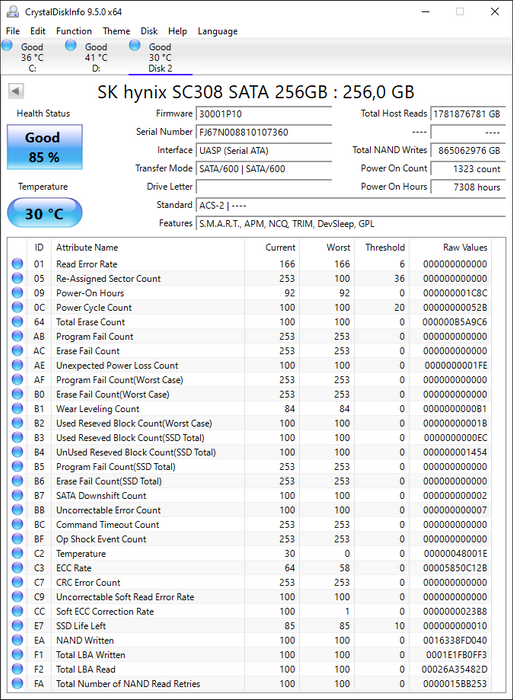Image resolution: width=513 pixels, height=700 pixels.
Task: Click status orb for drive C:
Action: click(7, 46)
